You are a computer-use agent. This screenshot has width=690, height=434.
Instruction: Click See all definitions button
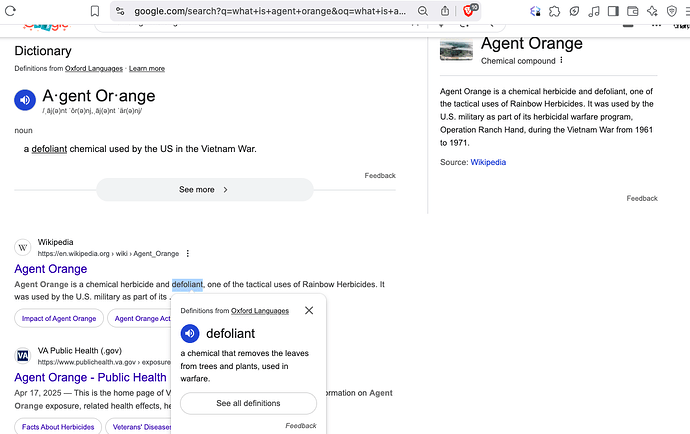(248, 403)
